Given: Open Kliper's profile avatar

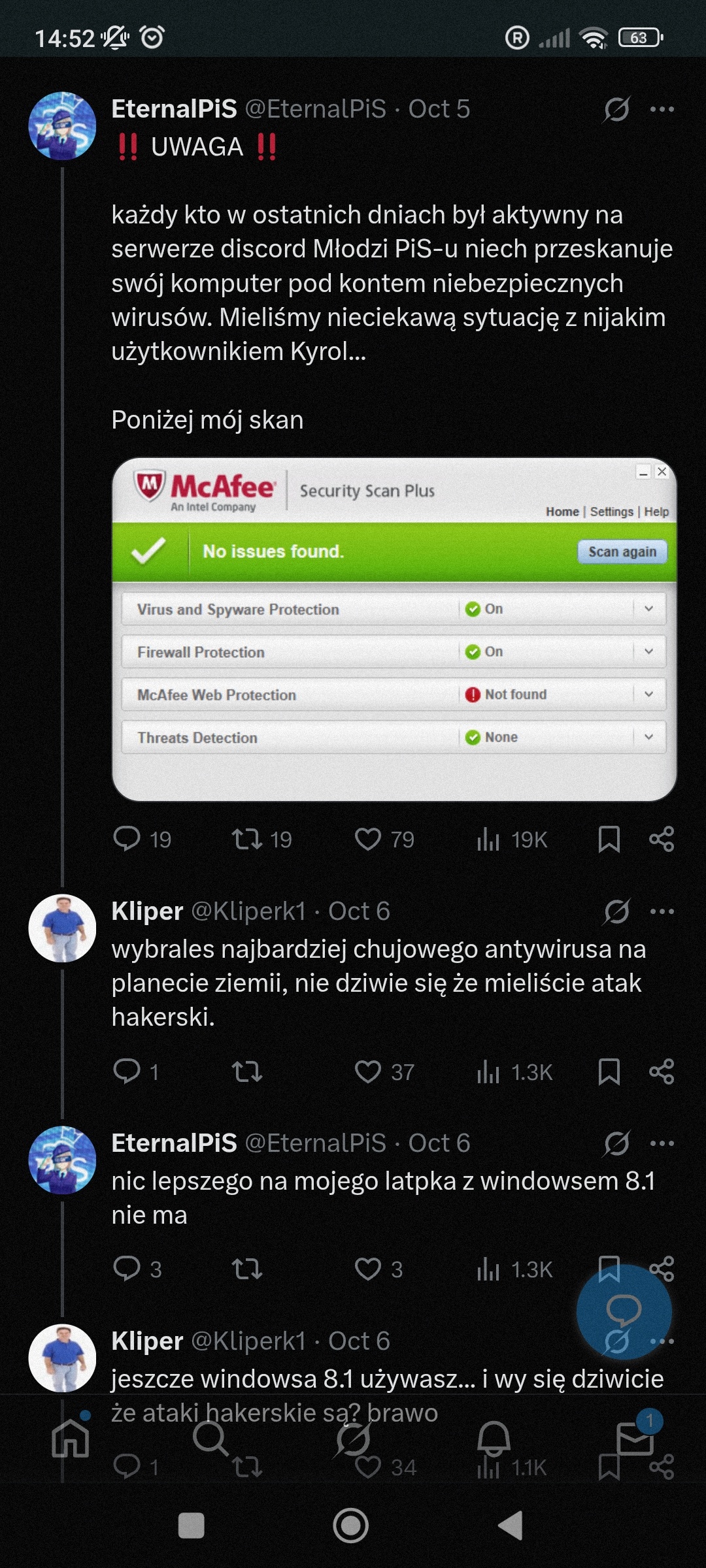Looking at the screenshot, I should pos(62,928).
